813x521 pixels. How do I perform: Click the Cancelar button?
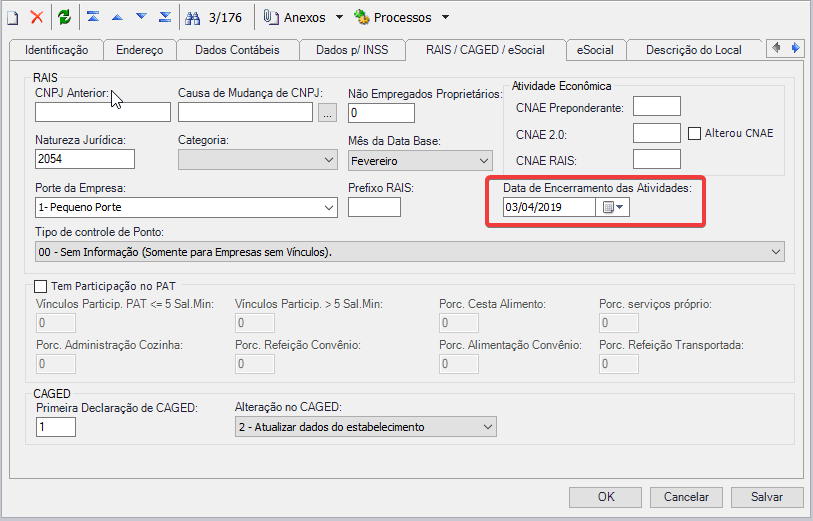(x=686, y=497)
